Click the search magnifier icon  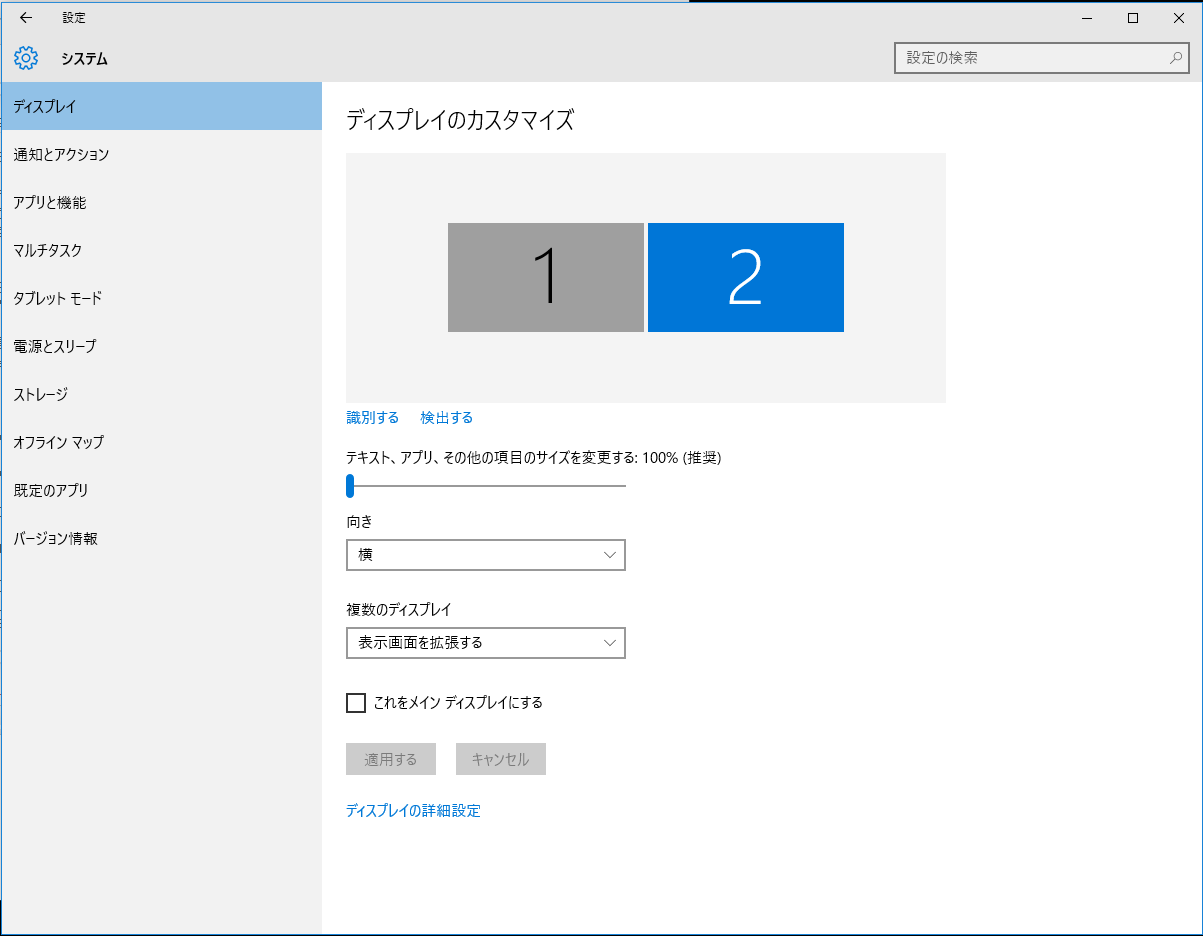point(1176,58)
